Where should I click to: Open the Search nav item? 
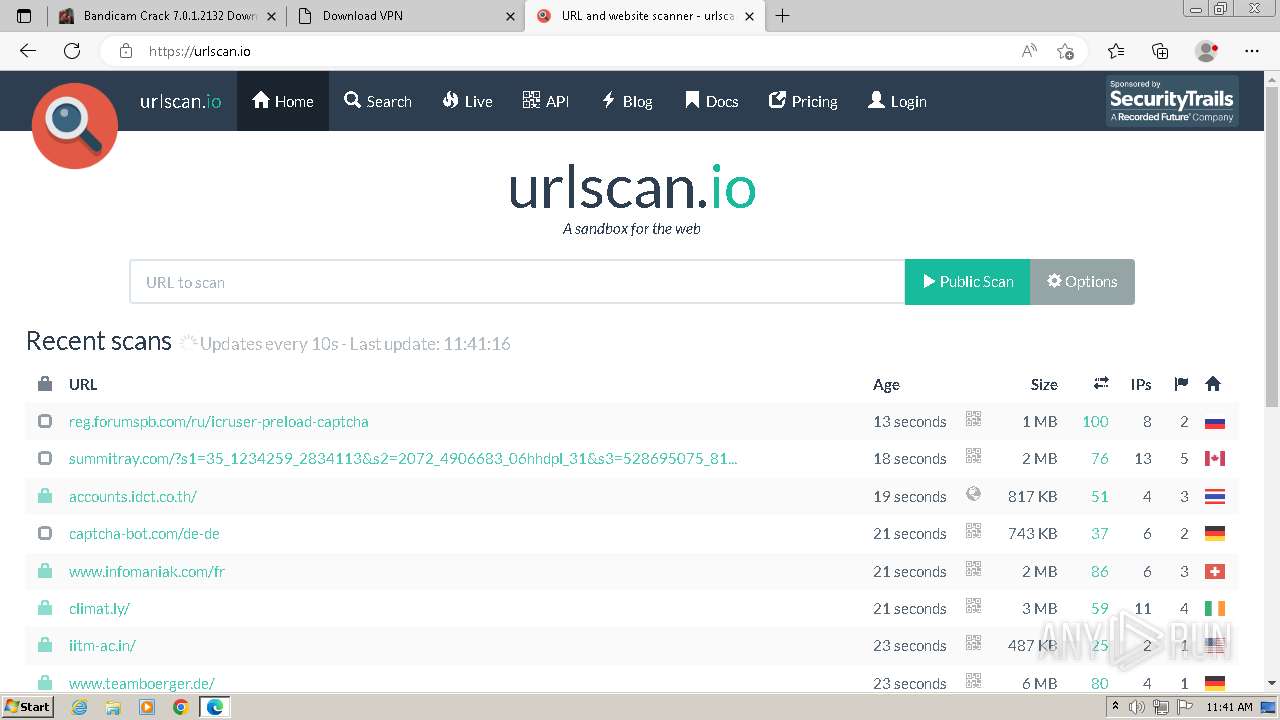coord(378,101)
